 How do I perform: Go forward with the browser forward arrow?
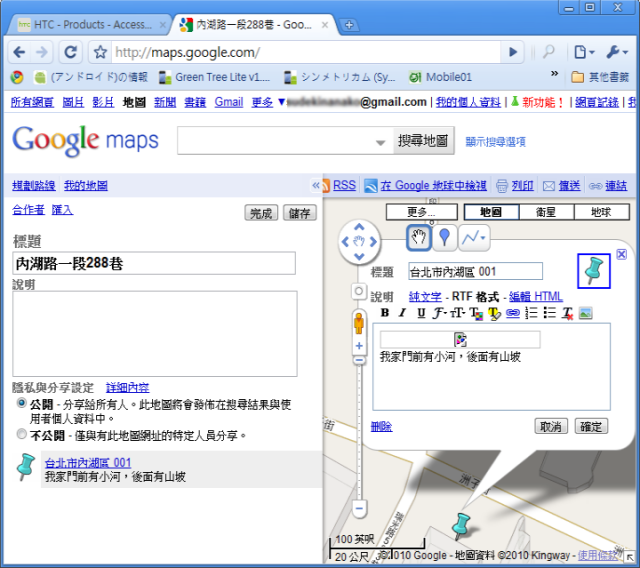coord(41,52)
